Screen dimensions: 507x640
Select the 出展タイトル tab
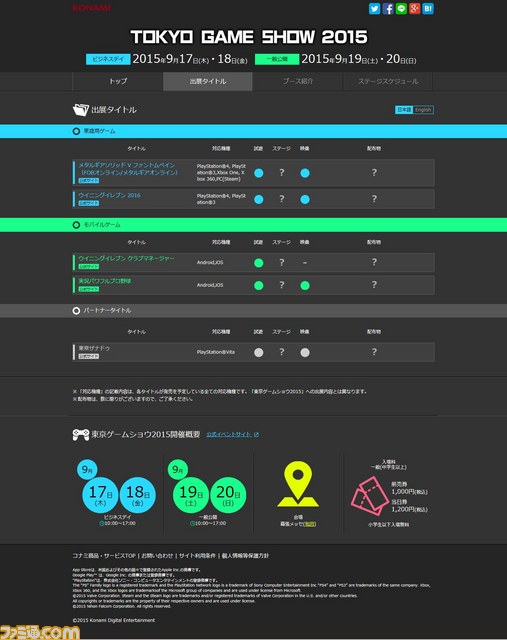[x=208, y=81]
